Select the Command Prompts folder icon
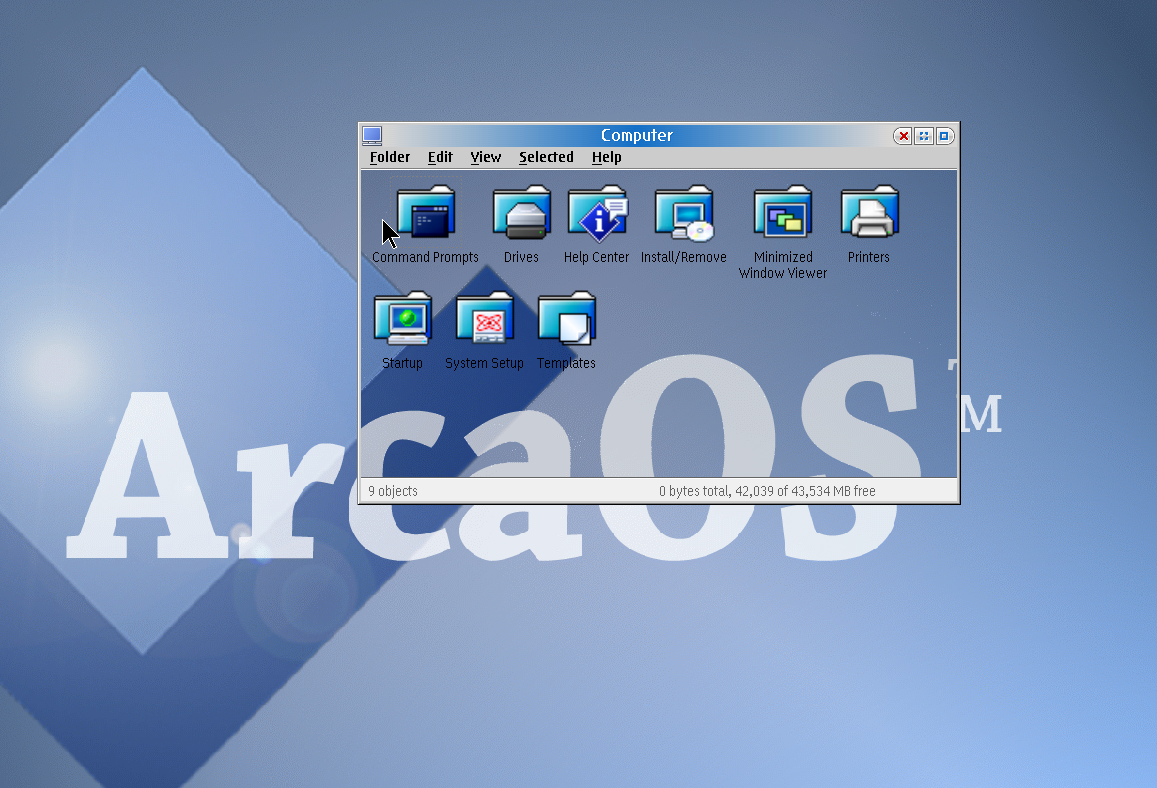 tap(426, 212)
